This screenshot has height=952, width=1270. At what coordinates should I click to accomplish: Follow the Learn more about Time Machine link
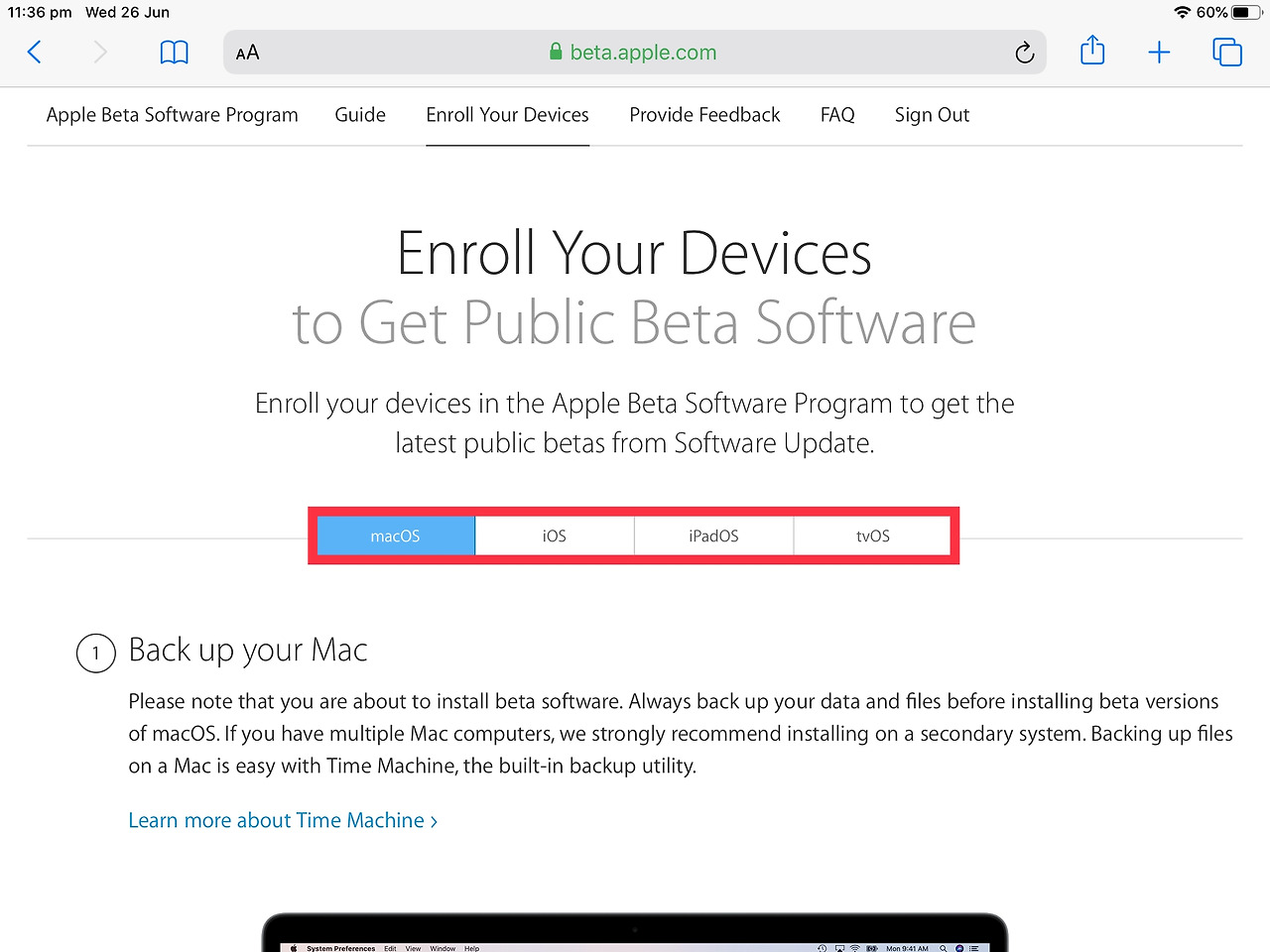click(283, 820)
